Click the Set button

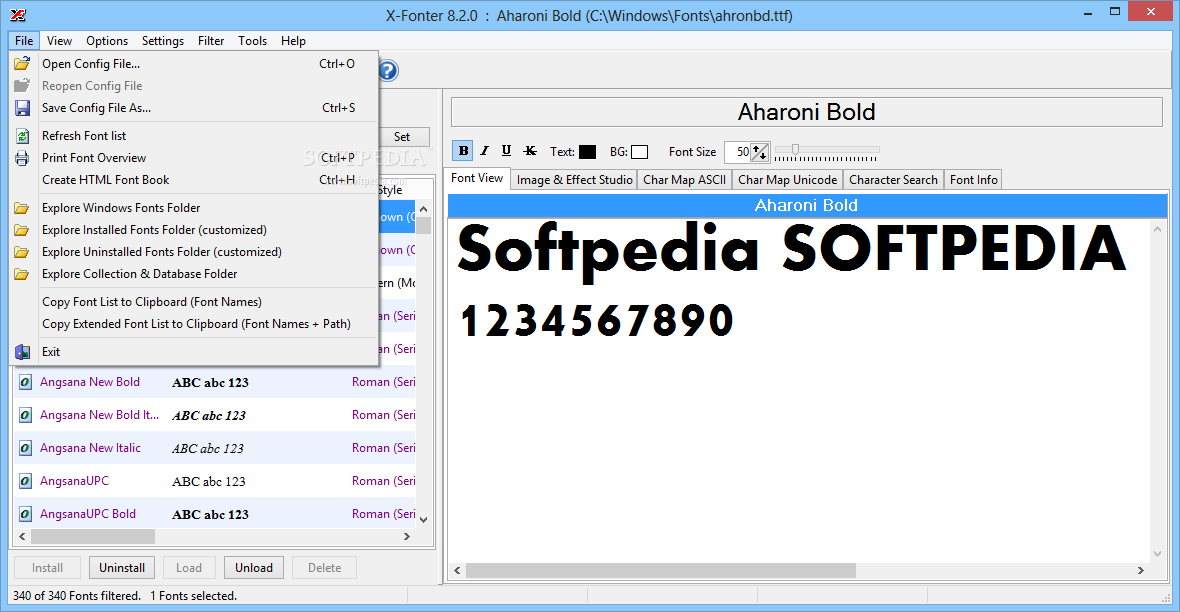pyautogui.click(x=402, y=137)
